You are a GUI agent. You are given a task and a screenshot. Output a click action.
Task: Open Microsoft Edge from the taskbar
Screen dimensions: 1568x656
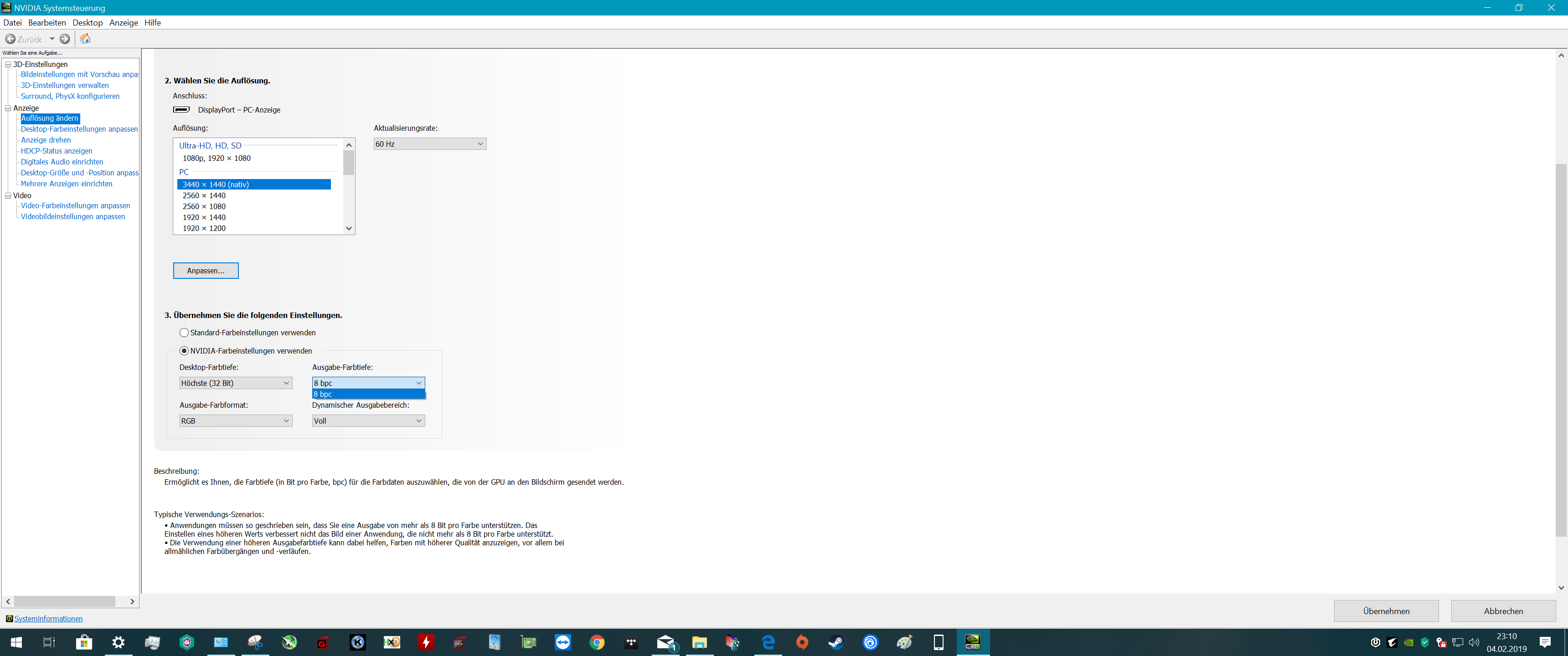tap(768, 642)
